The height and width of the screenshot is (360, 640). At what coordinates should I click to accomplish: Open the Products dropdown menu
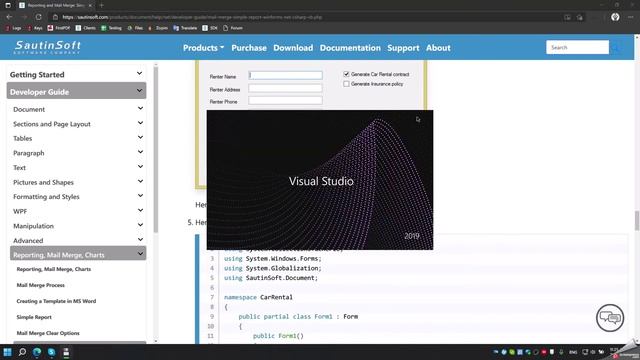coord(203,48)
